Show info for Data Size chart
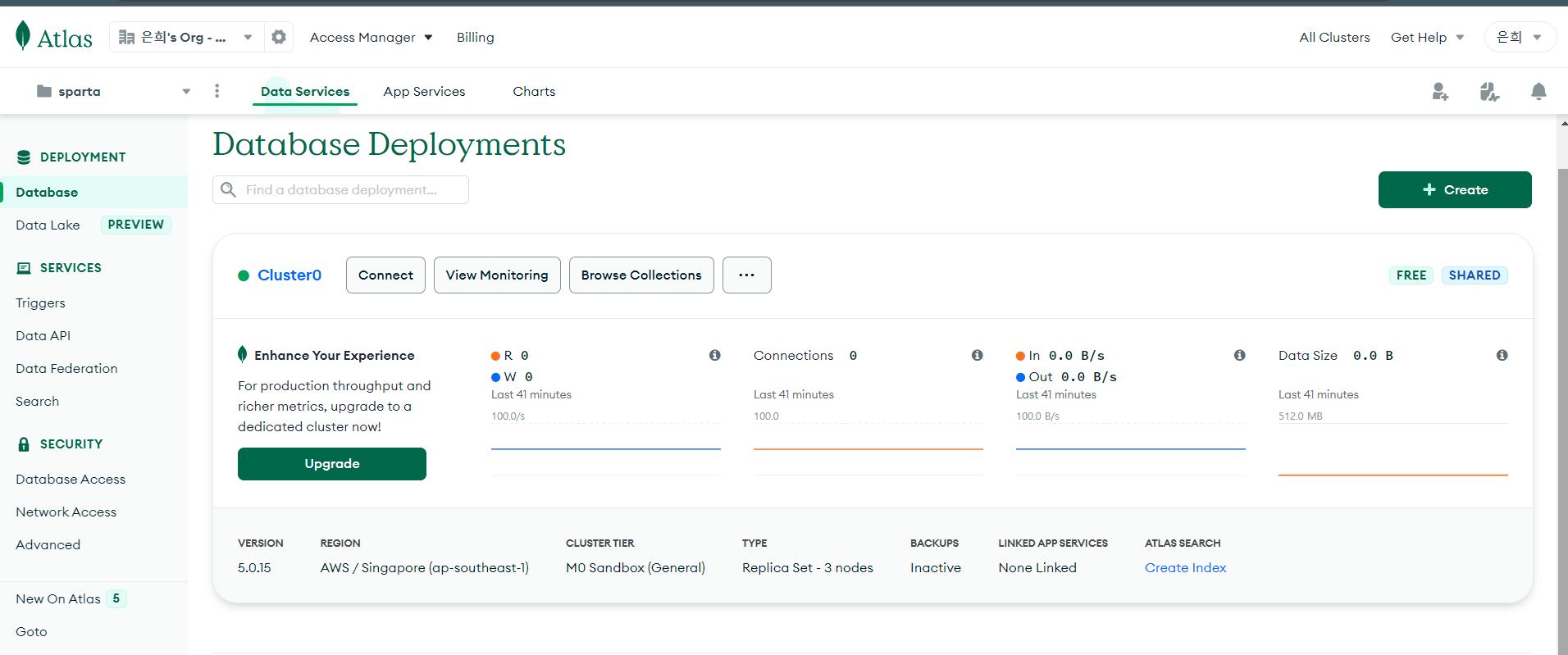The width and height of the screenshot is (1568, 655). point(1502,355)
